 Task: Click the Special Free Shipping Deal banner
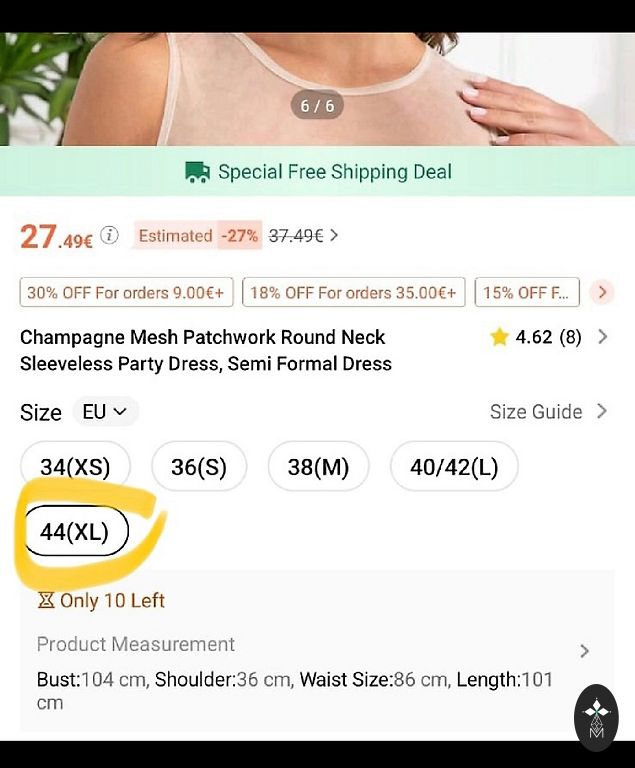click(x=318, y=172)
